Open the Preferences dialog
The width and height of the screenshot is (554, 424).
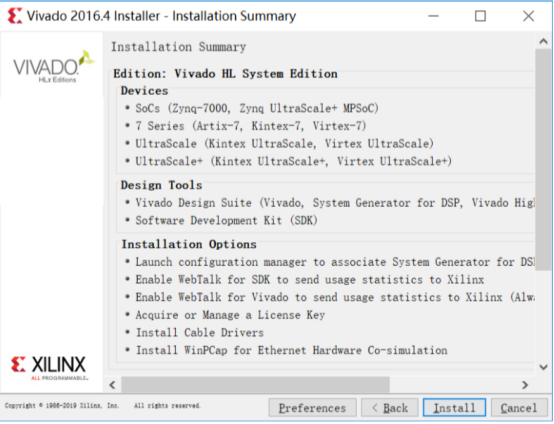pos(312,408)
